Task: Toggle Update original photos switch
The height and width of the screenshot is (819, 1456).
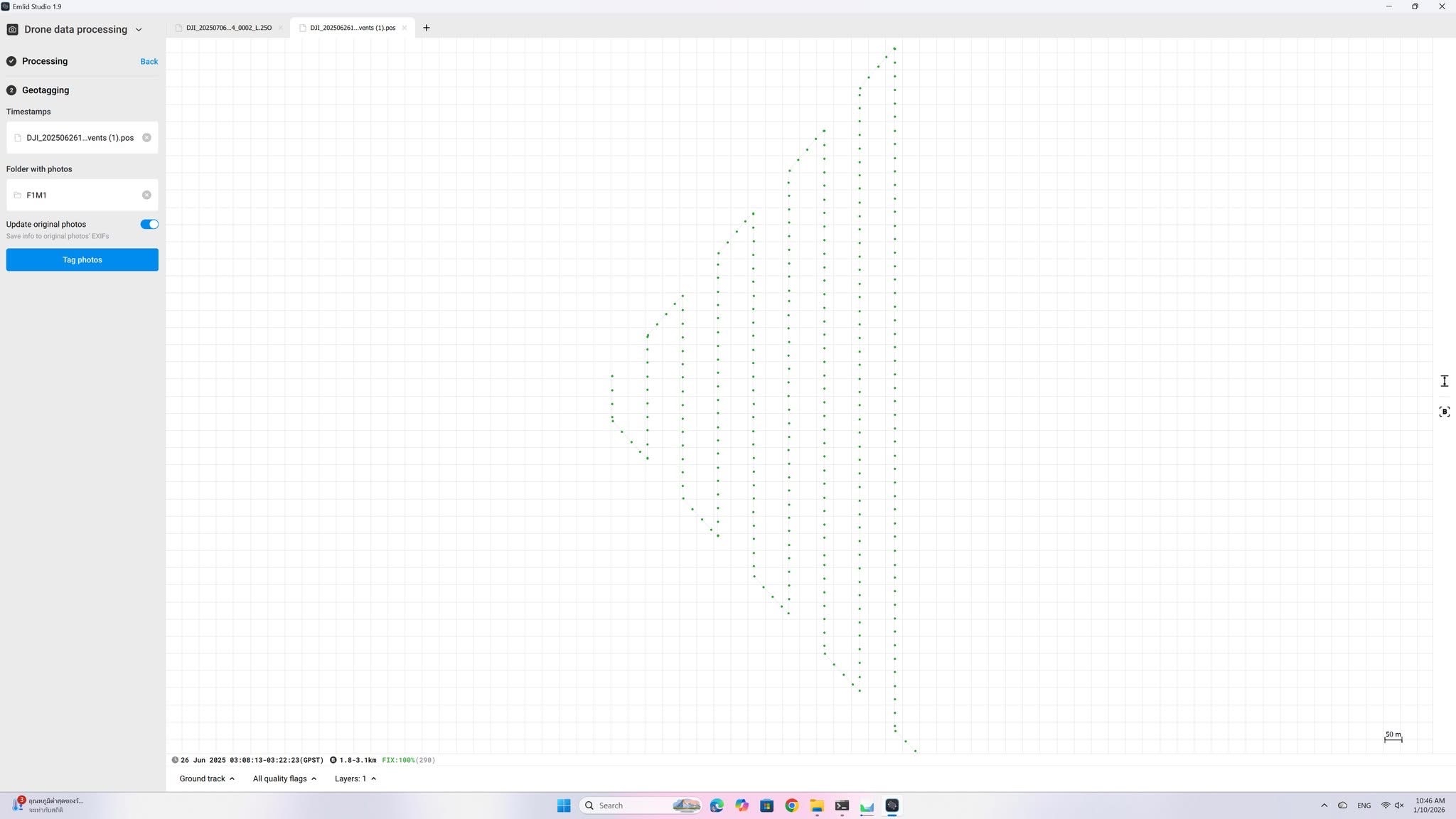Action: (x=149, y=225)
